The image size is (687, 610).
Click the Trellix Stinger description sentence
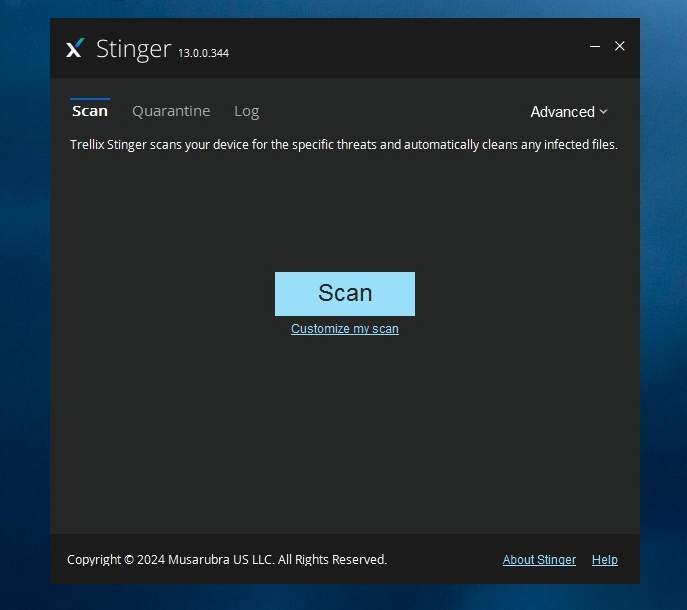click(x=344, y=145)
